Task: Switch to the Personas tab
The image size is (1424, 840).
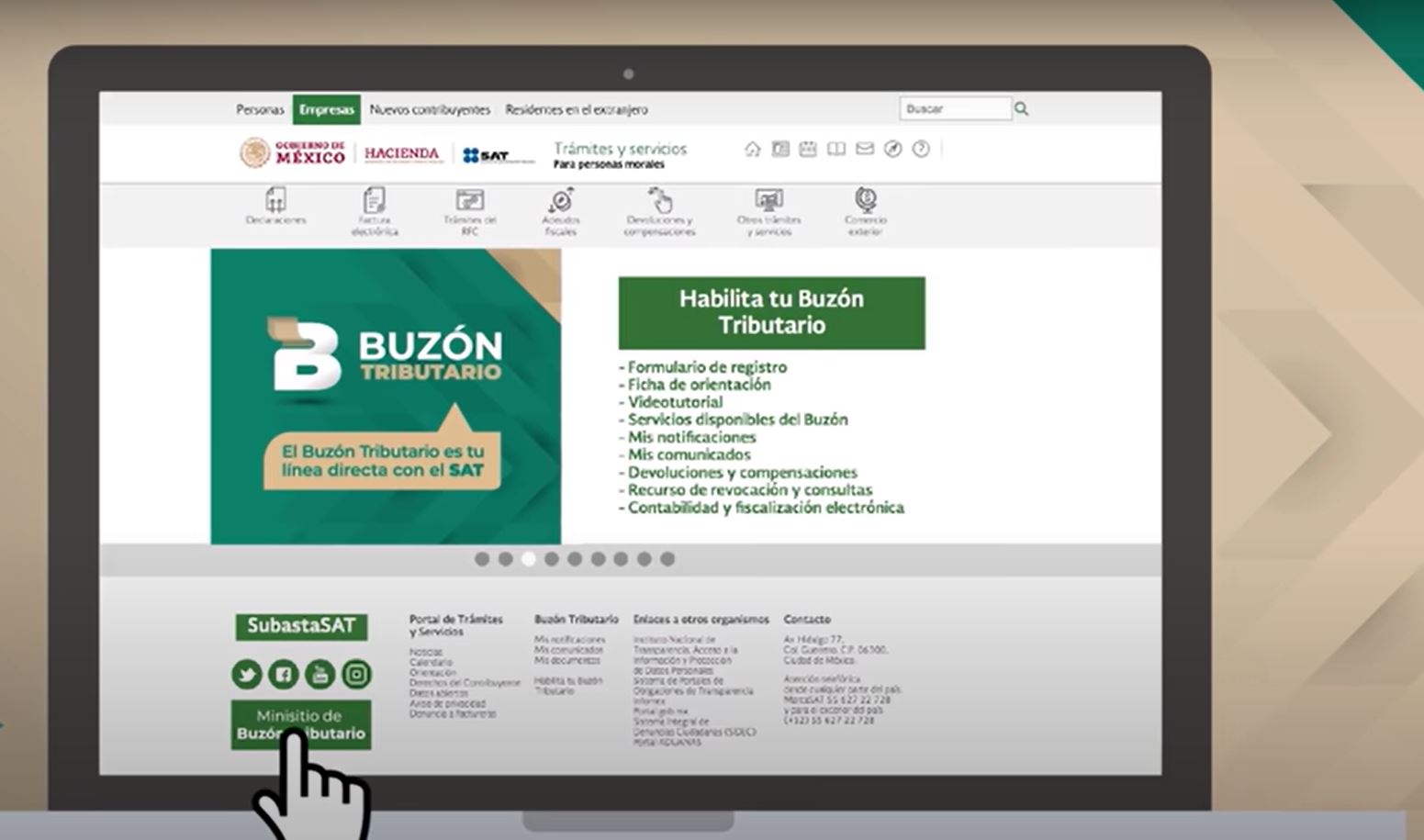Action: point(260,109)
